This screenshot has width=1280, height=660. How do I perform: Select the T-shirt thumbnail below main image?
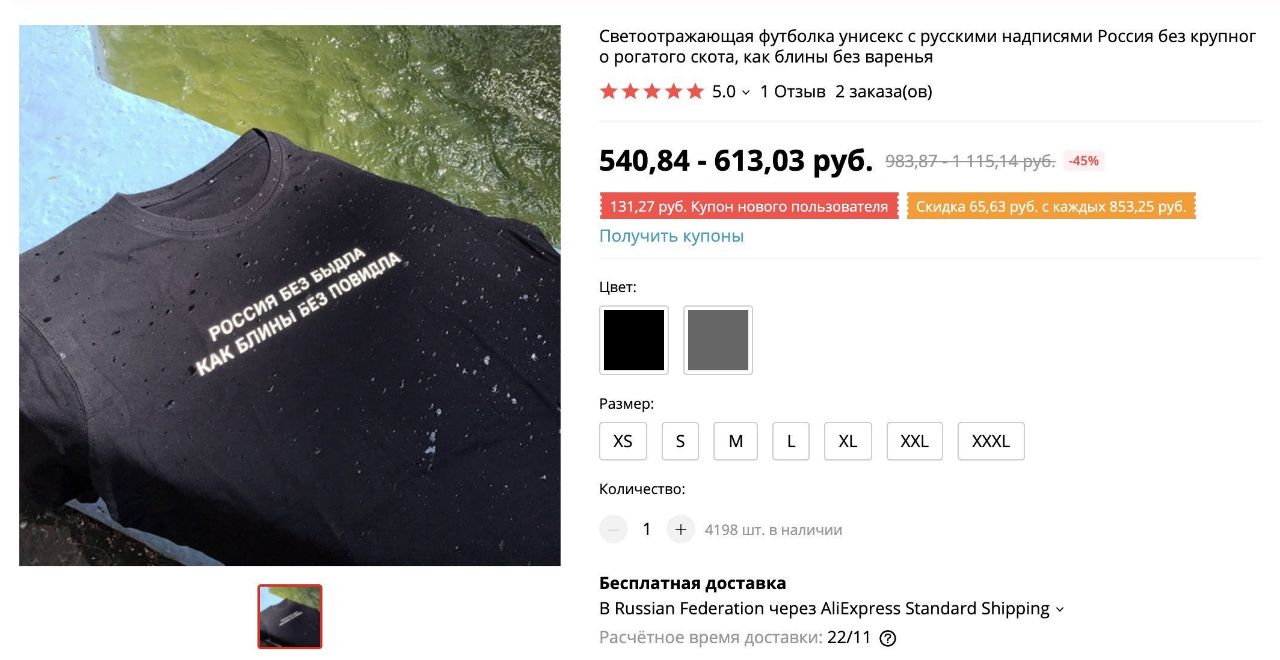pos(290,616)
